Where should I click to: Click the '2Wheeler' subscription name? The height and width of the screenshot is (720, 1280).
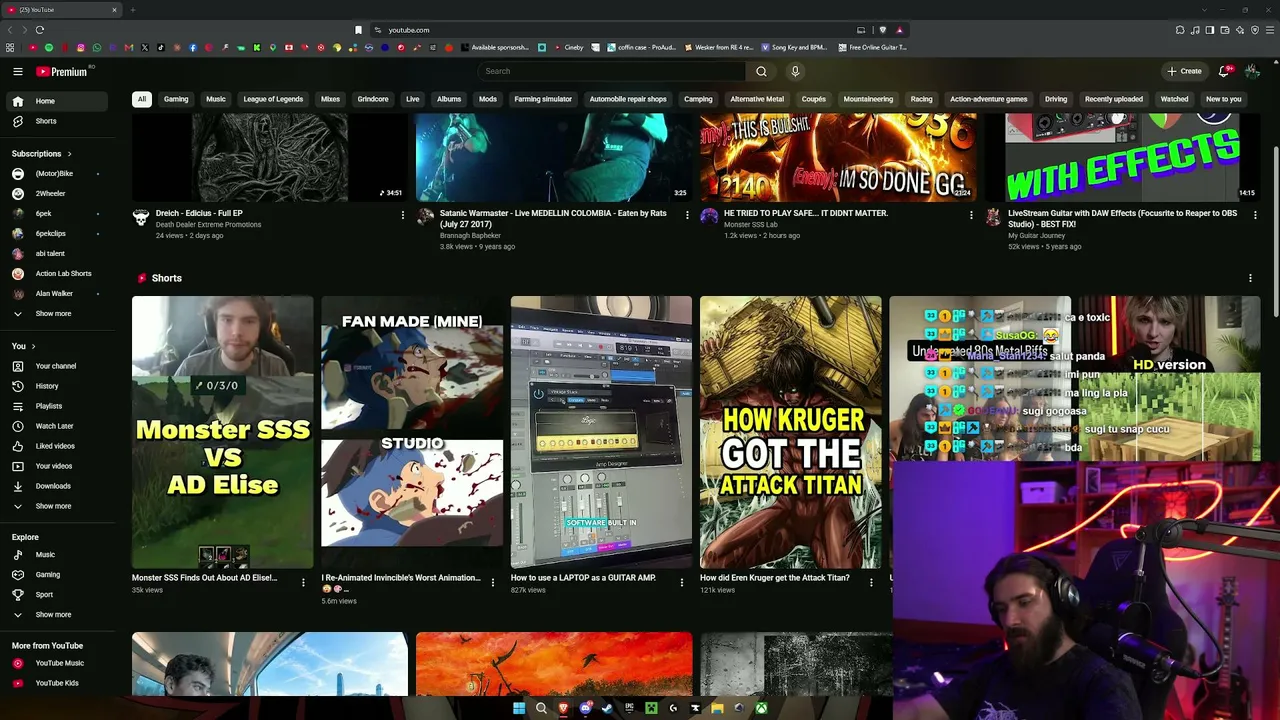50,194
